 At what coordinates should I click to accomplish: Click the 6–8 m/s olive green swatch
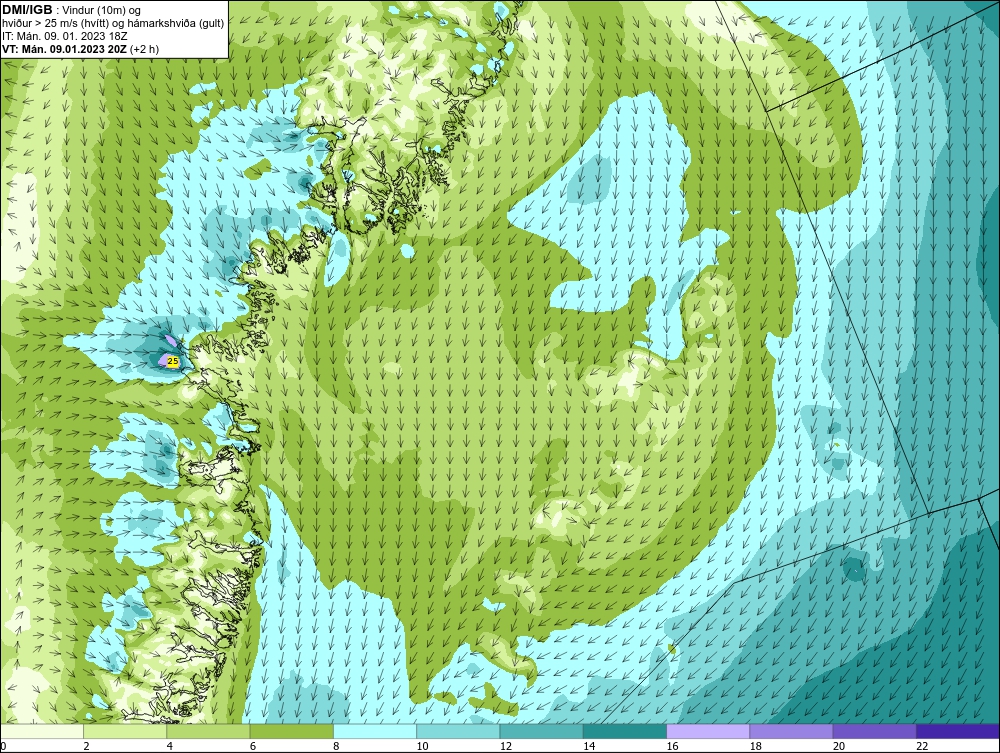[x=291, y=731]
